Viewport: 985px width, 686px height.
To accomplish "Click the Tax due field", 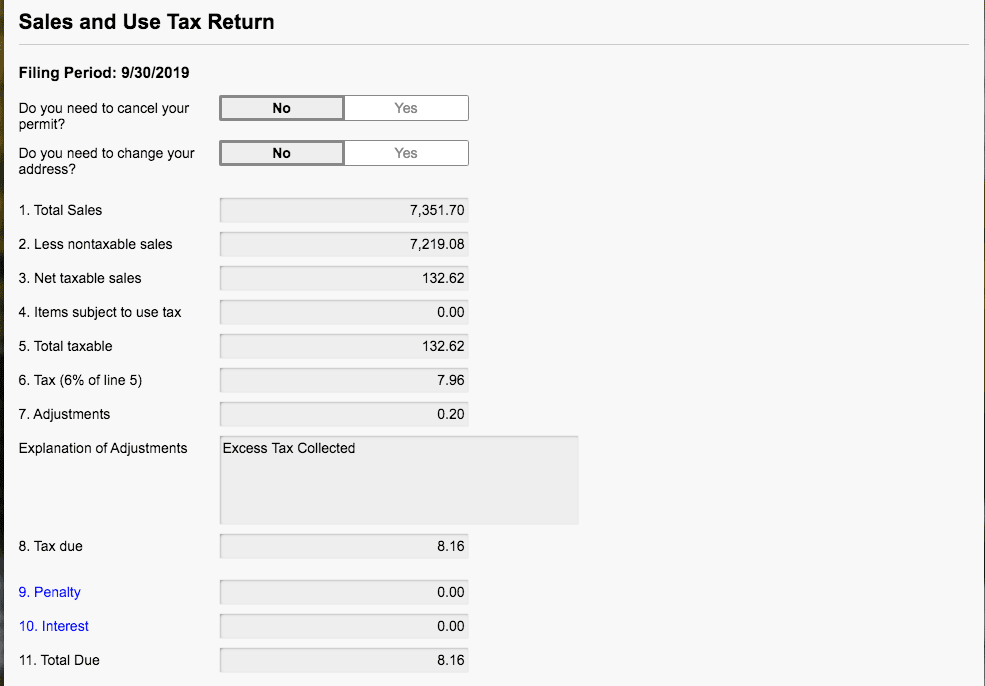I will [x=344, y=546].
